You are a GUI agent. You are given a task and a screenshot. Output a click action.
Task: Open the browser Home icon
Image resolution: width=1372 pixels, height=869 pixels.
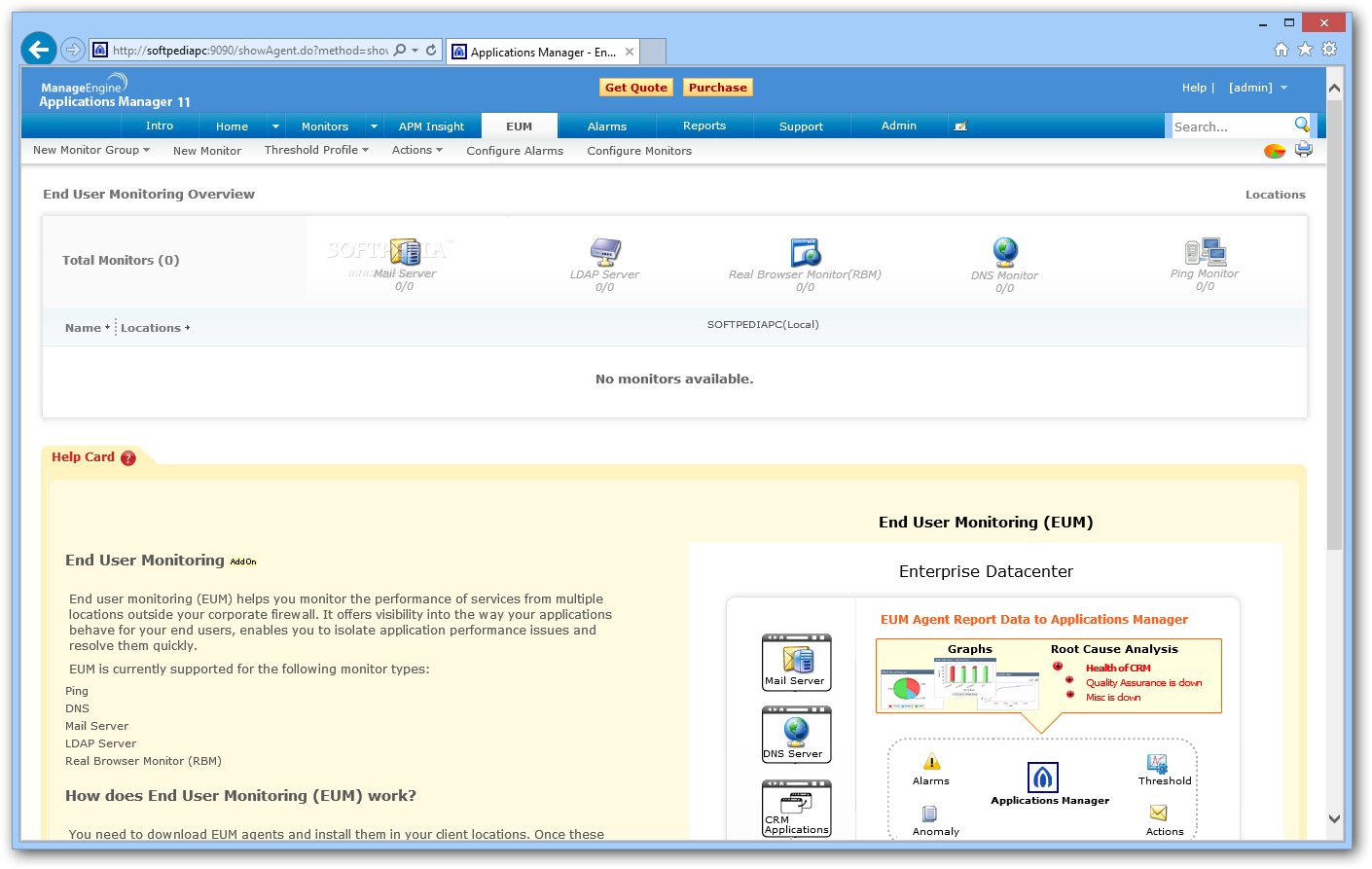pyautogui.click(x=1281, y=50)
